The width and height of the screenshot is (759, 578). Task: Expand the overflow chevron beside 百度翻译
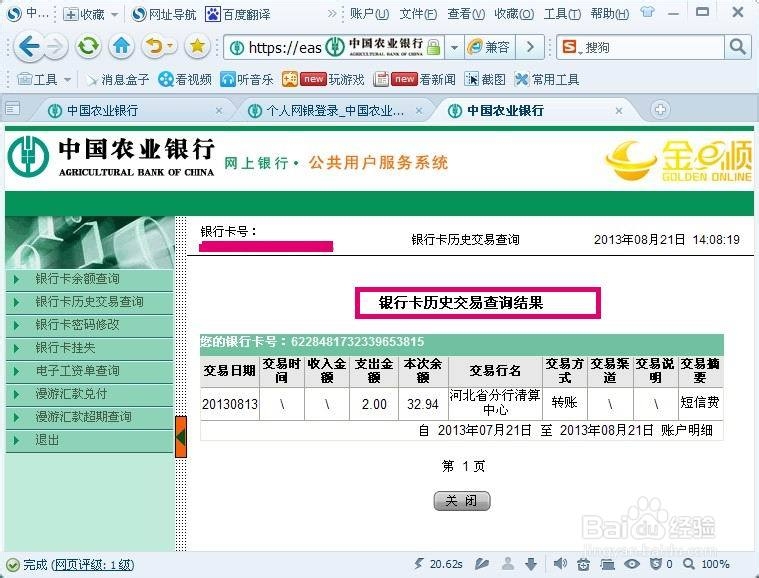(x=332, y=14)
